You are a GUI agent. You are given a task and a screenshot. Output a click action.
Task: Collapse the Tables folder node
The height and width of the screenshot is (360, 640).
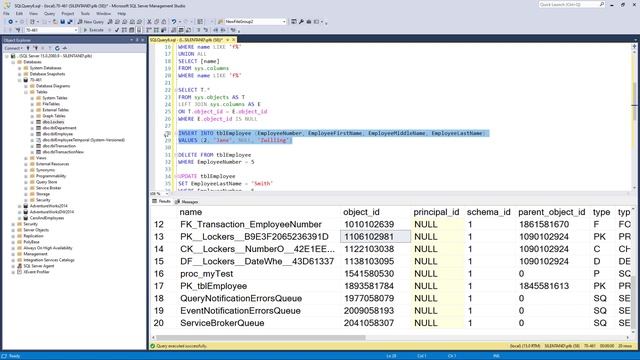coord(26,92)
